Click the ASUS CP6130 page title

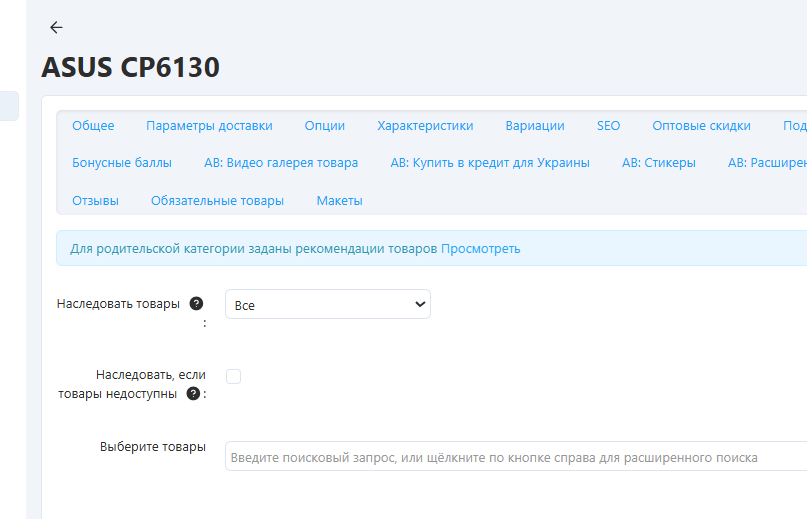coord(131,67)
